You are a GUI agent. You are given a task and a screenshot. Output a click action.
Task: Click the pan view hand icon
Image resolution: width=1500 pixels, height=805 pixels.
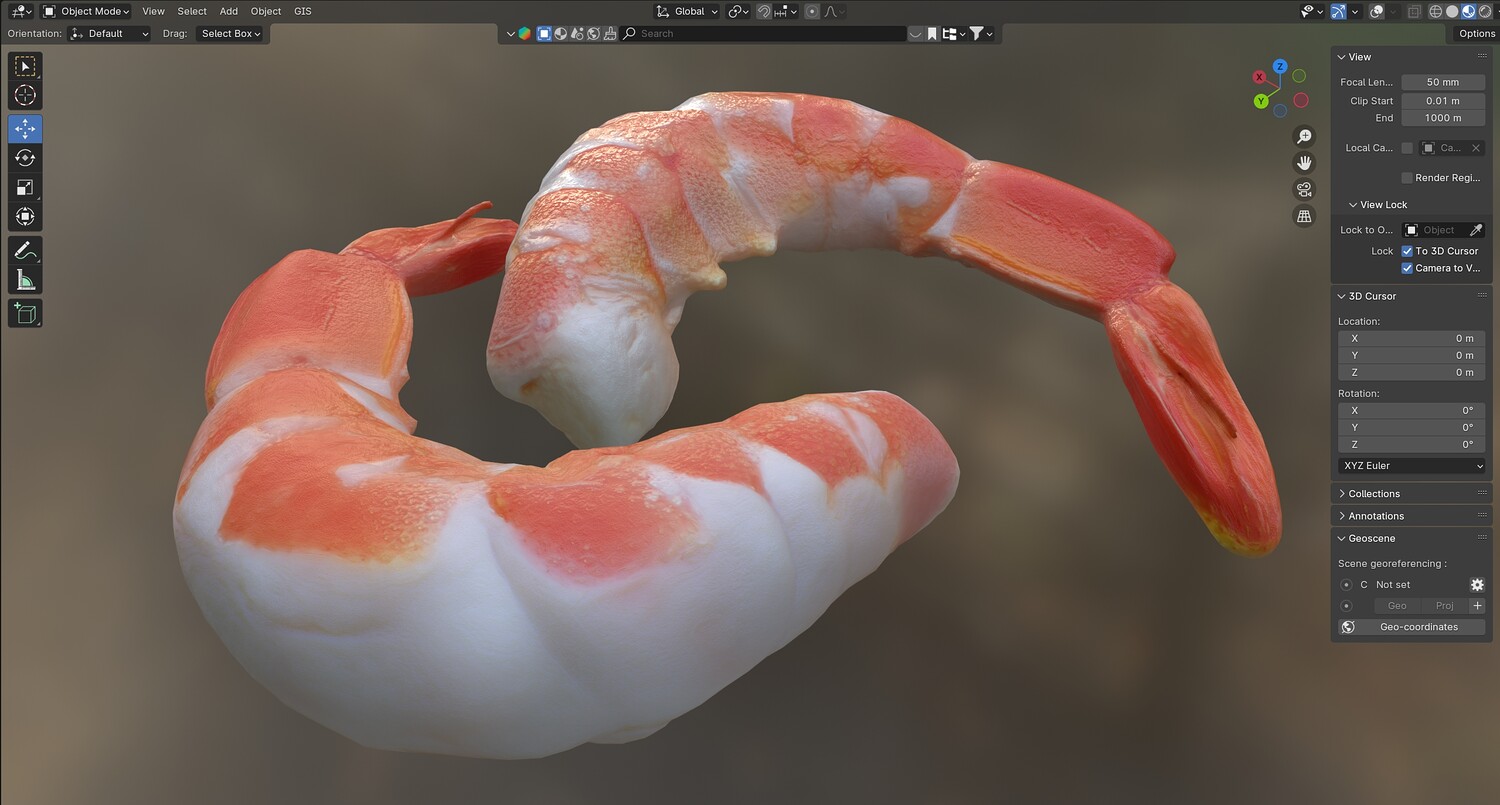pyautogui.click(x=1304, y=162)
